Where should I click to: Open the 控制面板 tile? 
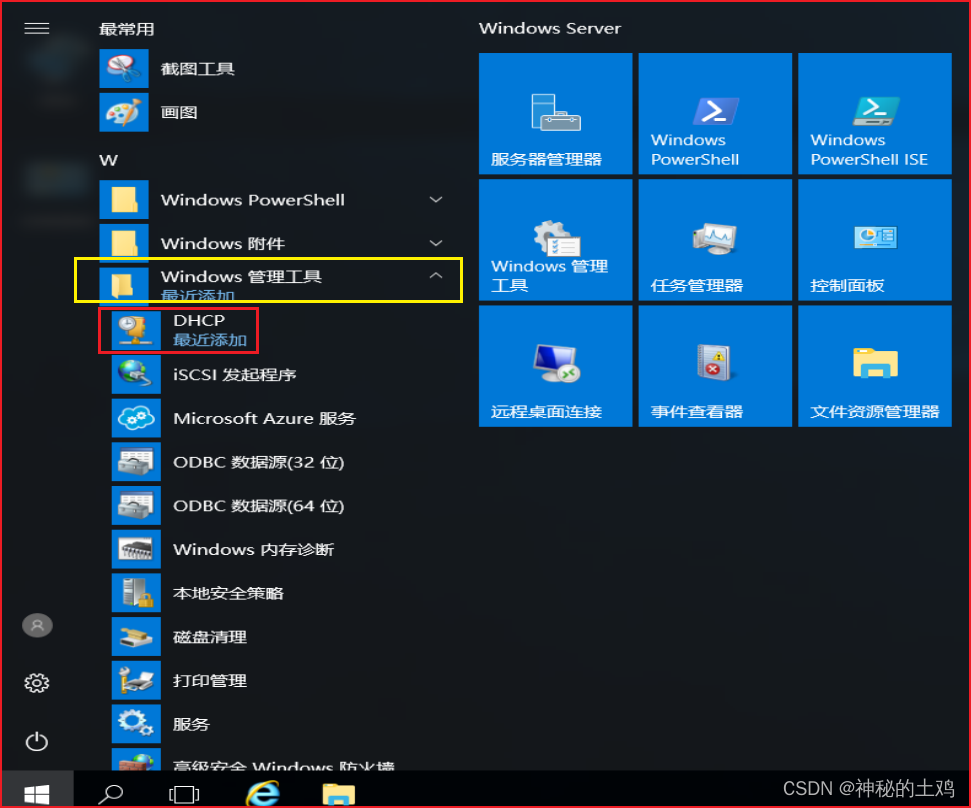coord(874,239)
